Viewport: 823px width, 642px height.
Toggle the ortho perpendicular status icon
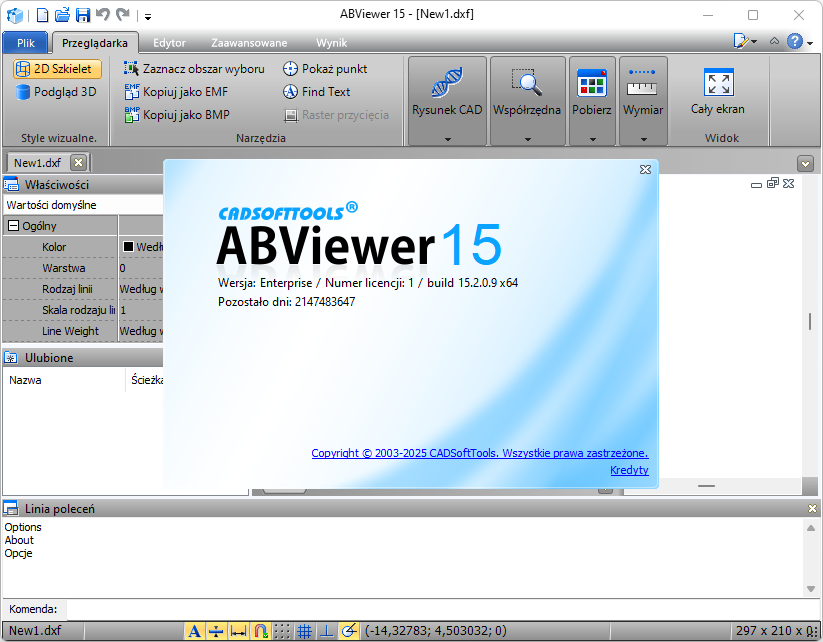326,630
